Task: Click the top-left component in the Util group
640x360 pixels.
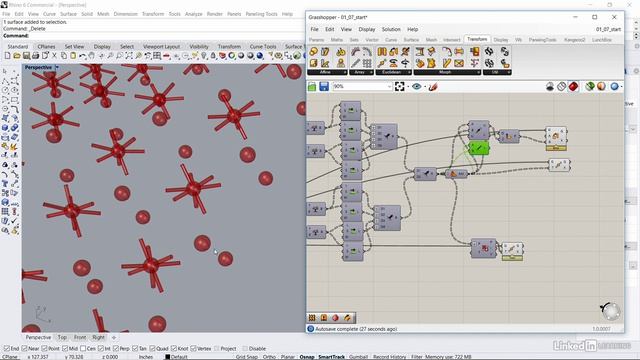Action: click(x=489, y=52)
